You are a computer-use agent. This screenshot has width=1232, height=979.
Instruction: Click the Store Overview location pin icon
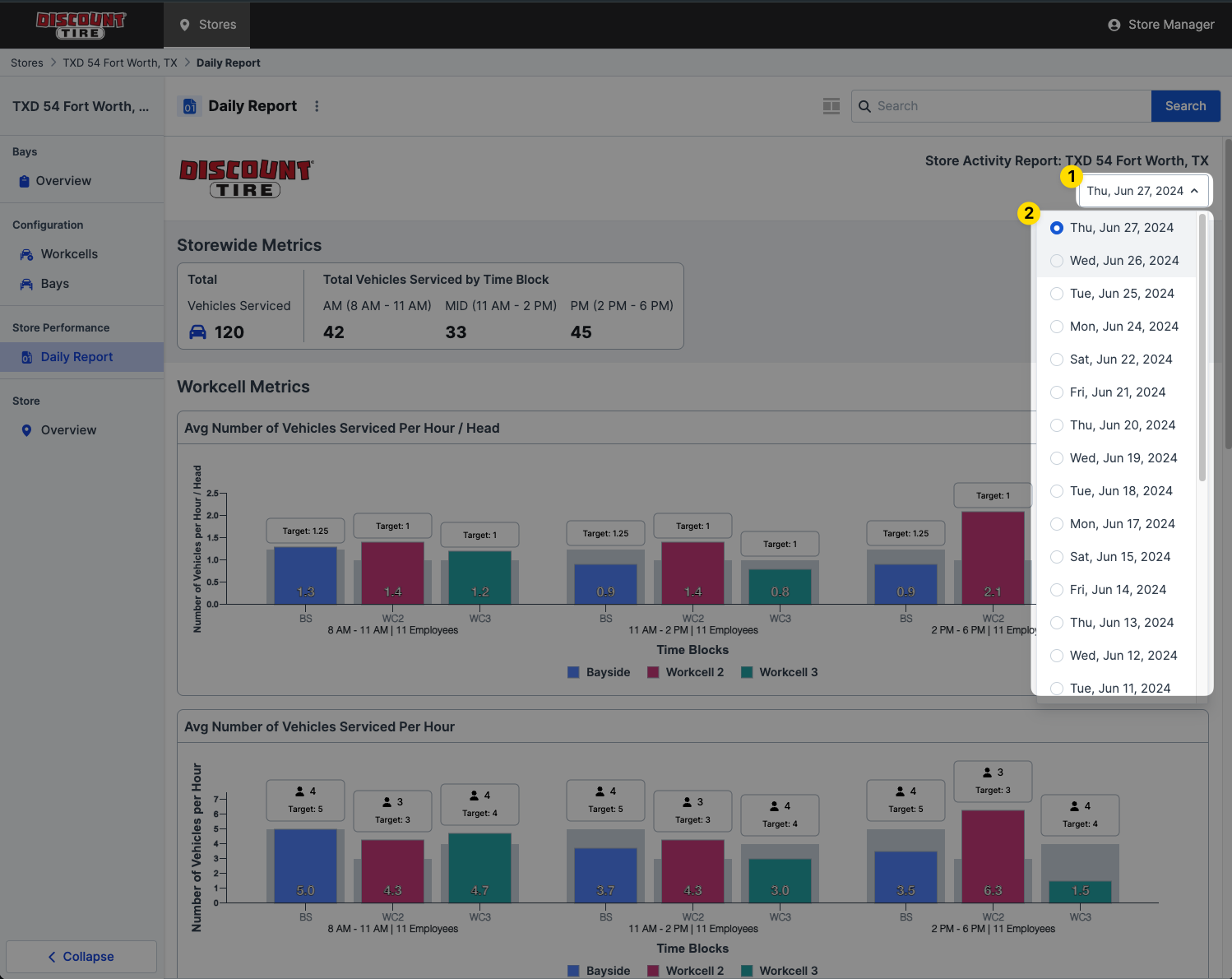(x=26, y=430)
